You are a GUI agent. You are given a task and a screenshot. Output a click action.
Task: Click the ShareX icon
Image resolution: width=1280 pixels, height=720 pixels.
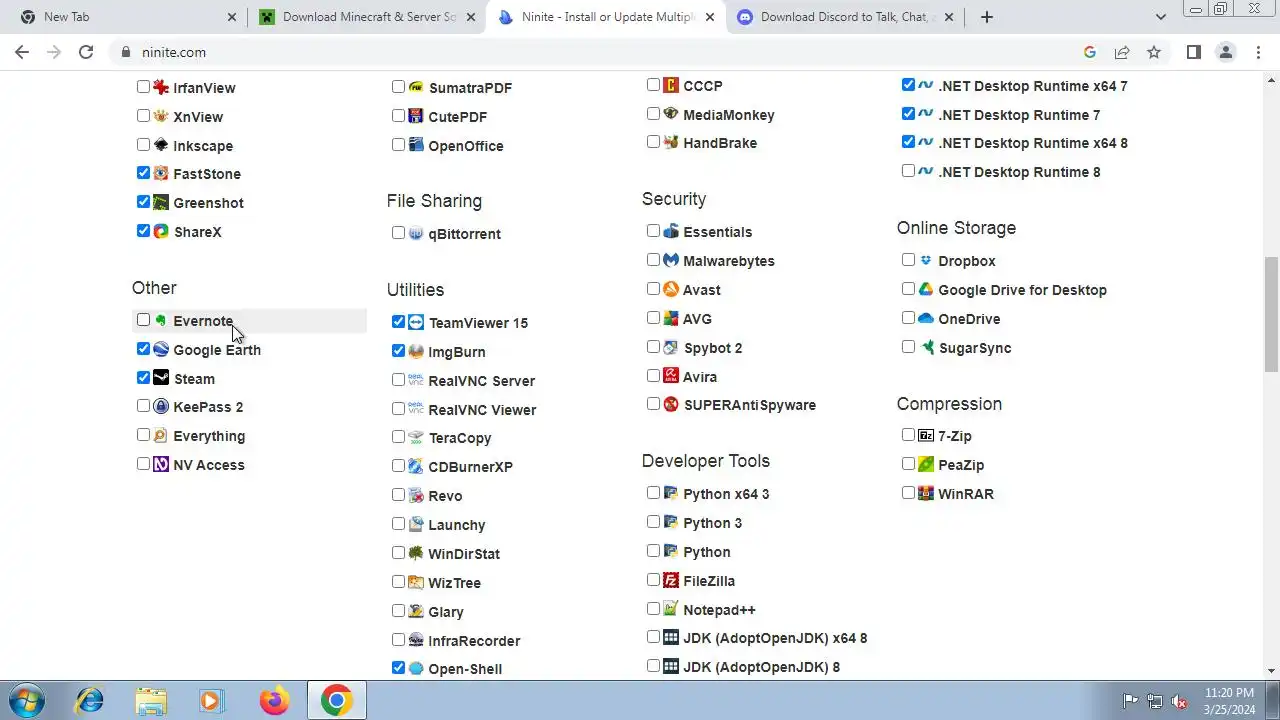(x=160, y=231)
